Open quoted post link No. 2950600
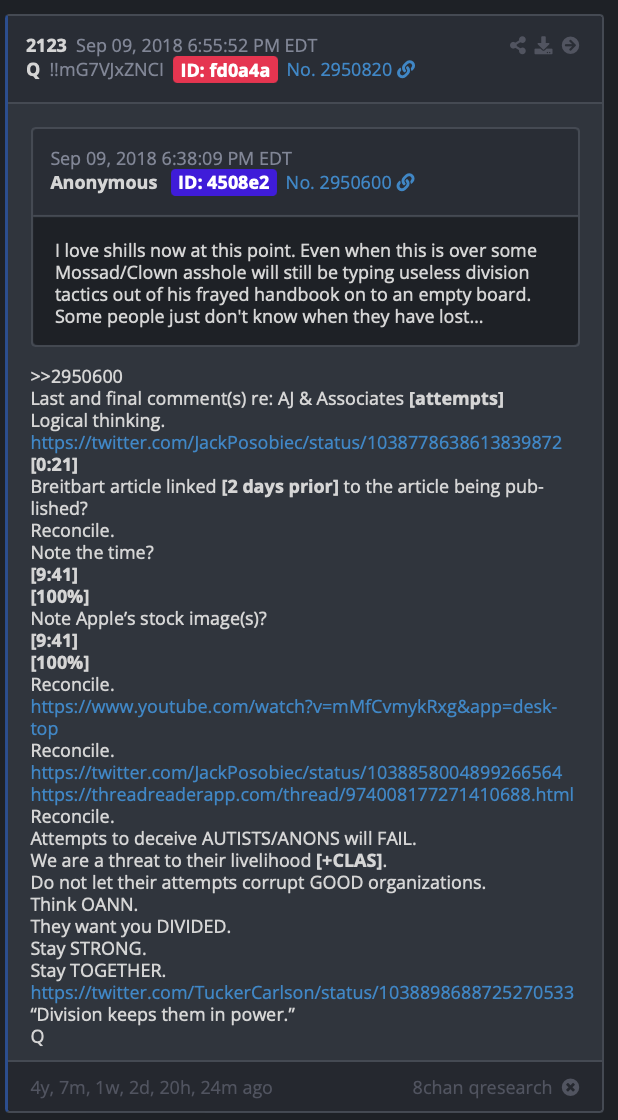 (339, 183)
